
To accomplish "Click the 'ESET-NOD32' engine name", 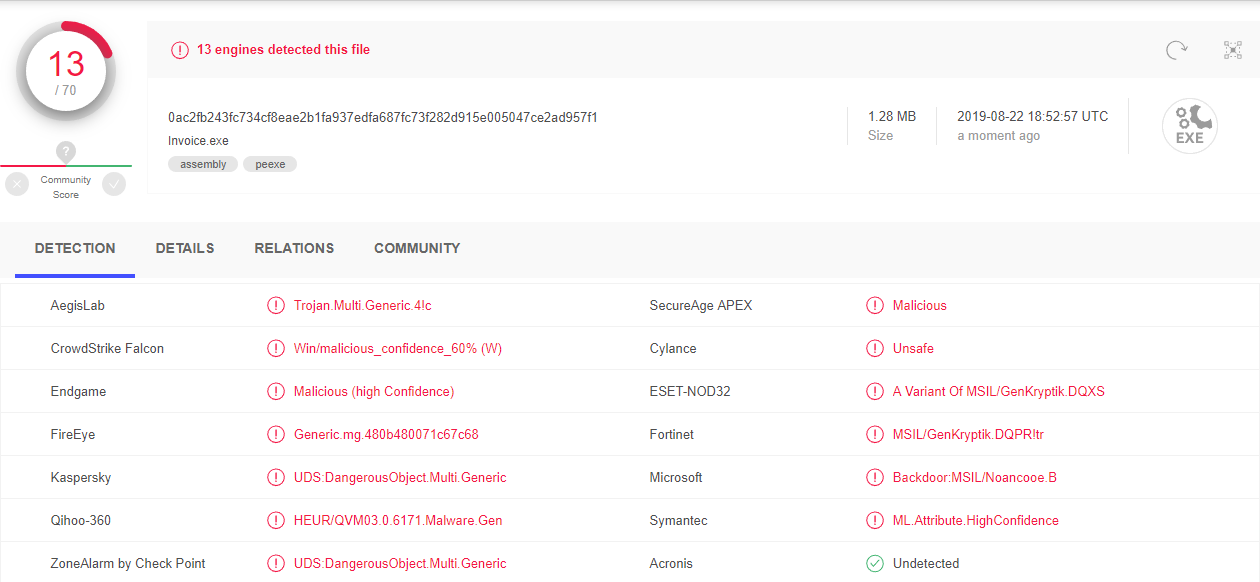I will coord(690,392).
